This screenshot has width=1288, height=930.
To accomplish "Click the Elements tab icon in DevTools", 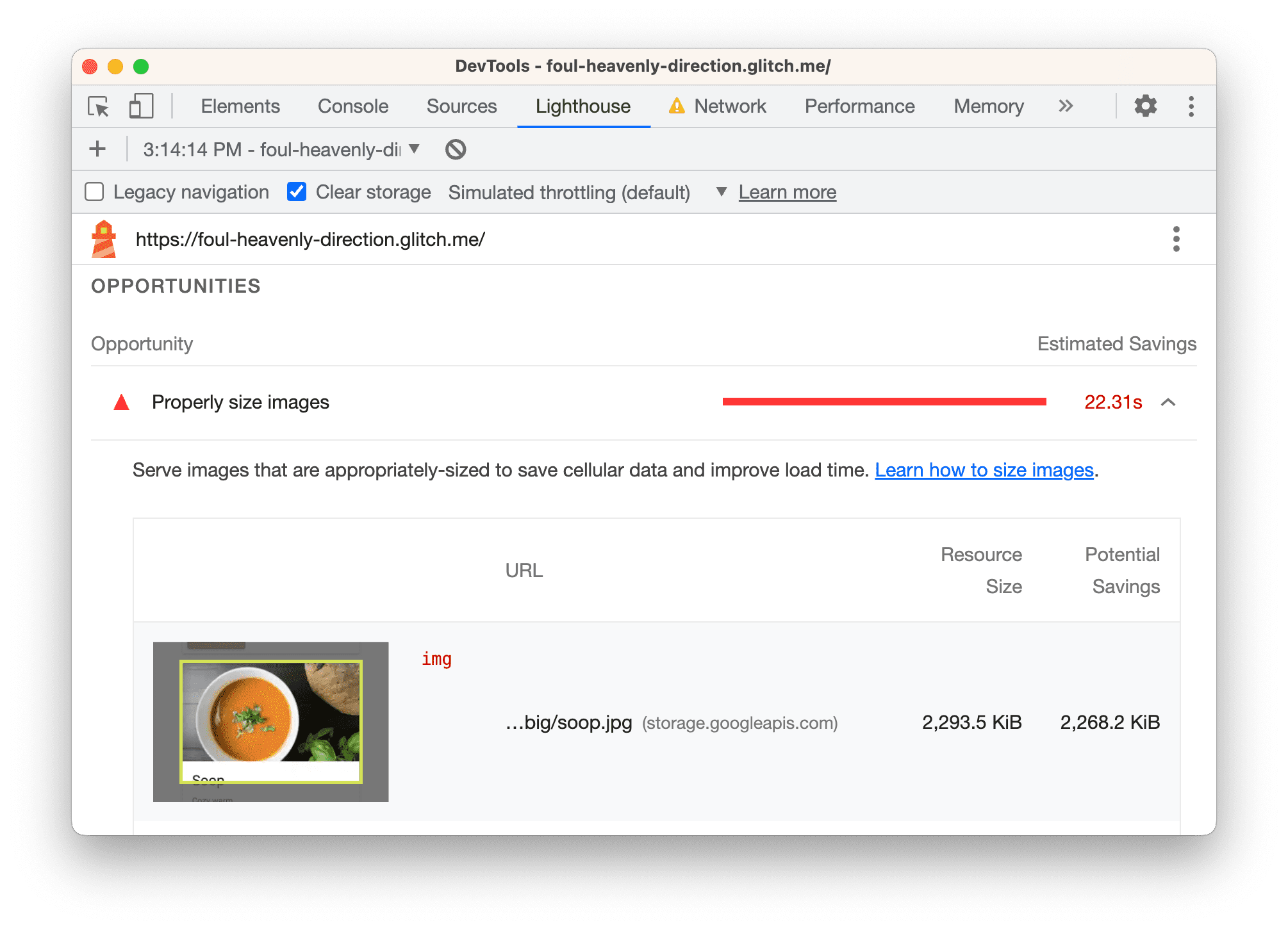I will pos(238,108).
